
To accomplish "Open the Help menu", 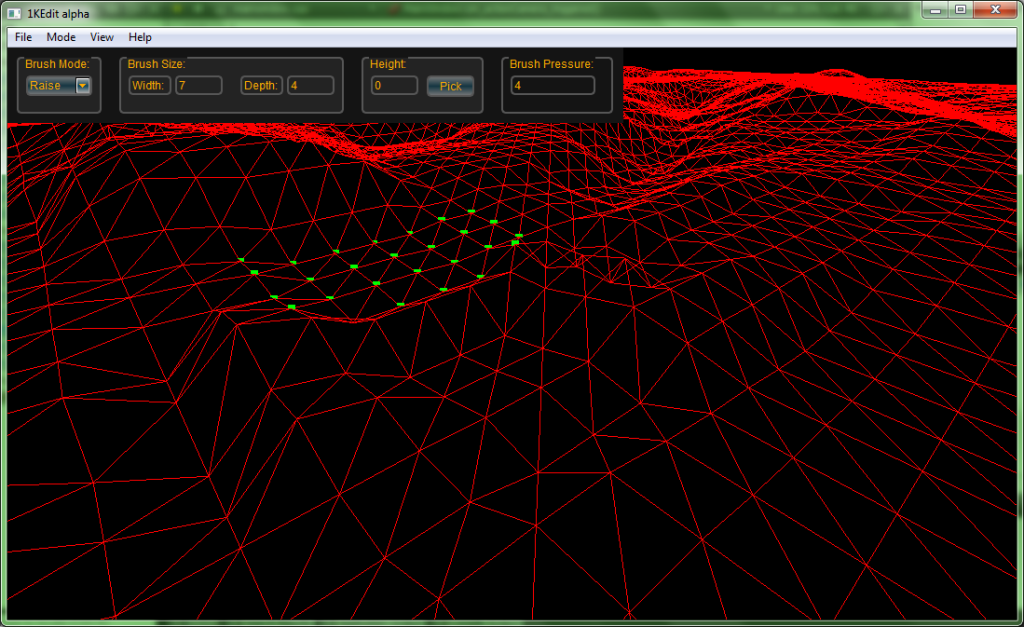I will tap(140, 37).
